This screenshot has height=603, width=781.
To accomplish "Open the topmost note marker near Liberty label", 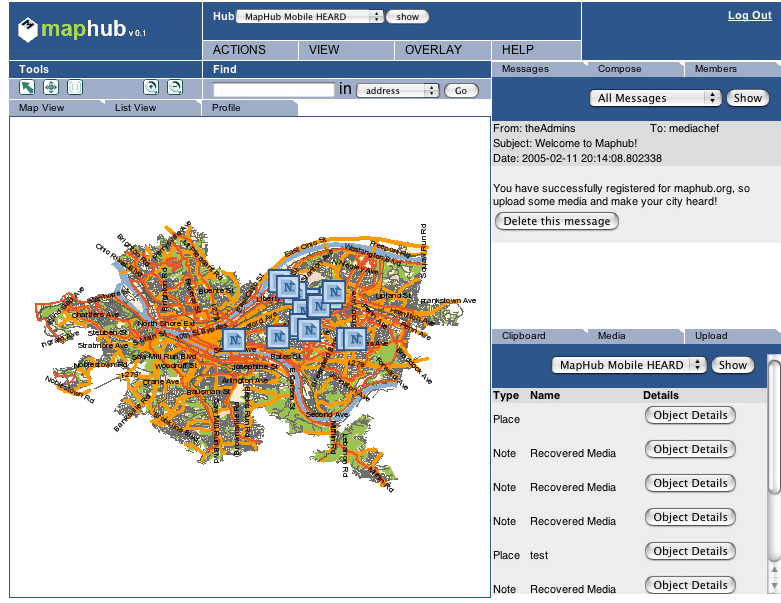I will click(x=288, y=287).
